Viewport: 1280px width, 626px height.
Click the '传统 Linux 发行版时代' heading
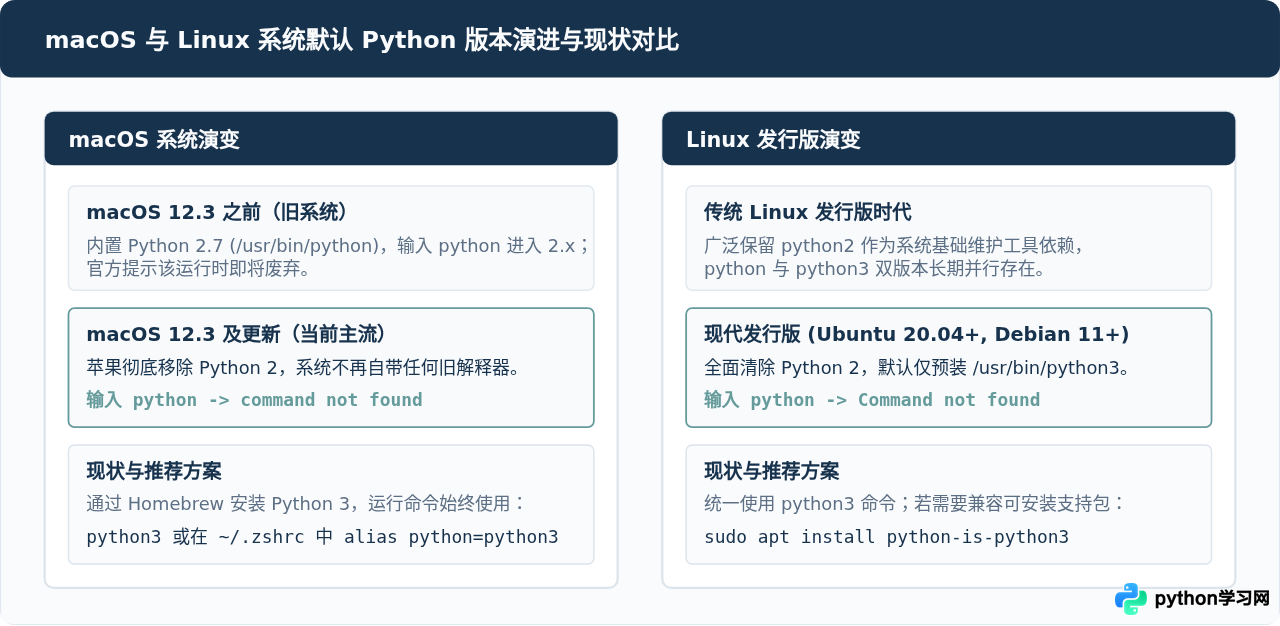807,212
